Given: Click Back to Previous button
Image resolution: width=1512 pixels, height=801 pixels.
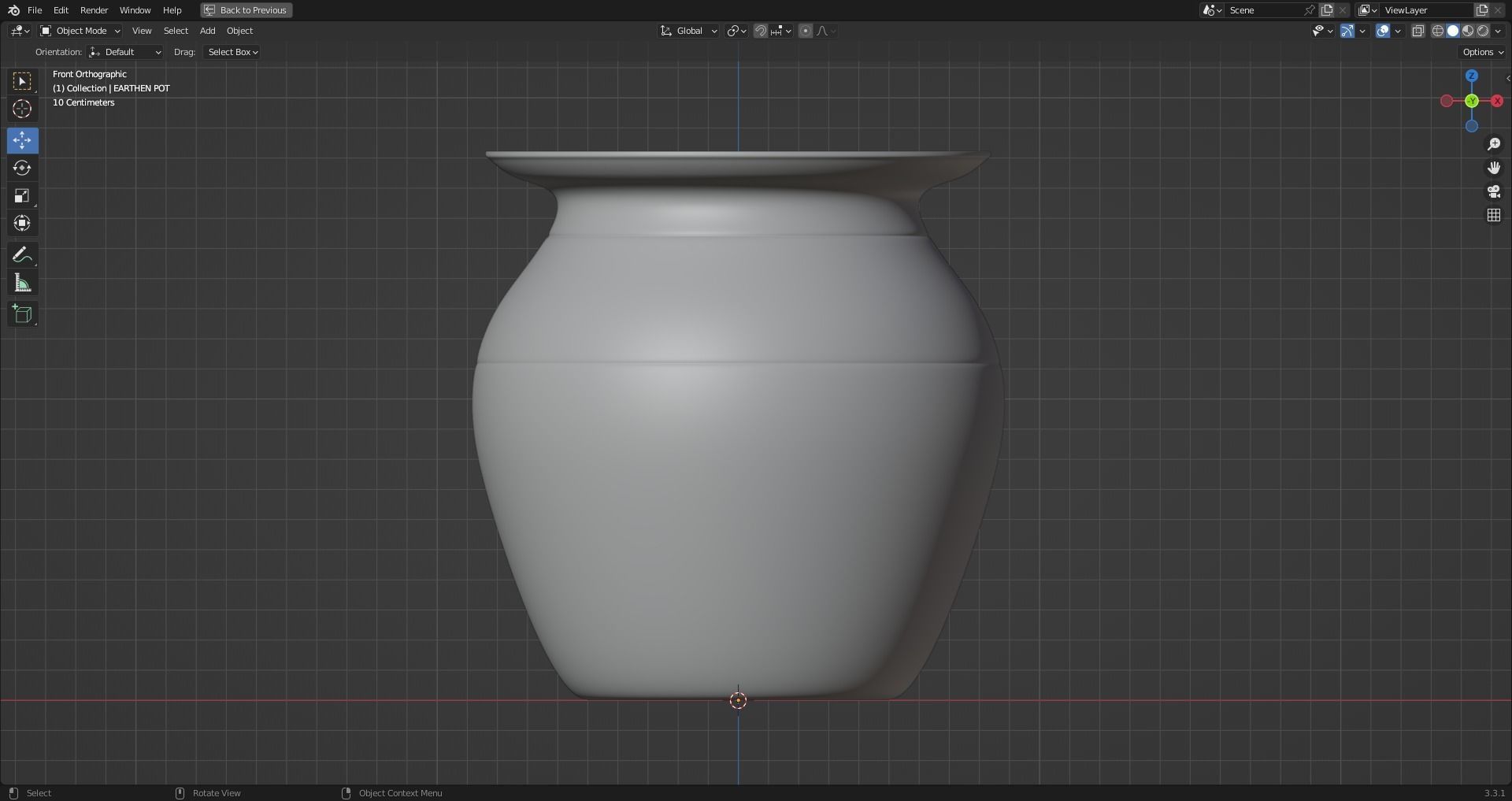Looking at the screenshot, I should coord(246,10).
